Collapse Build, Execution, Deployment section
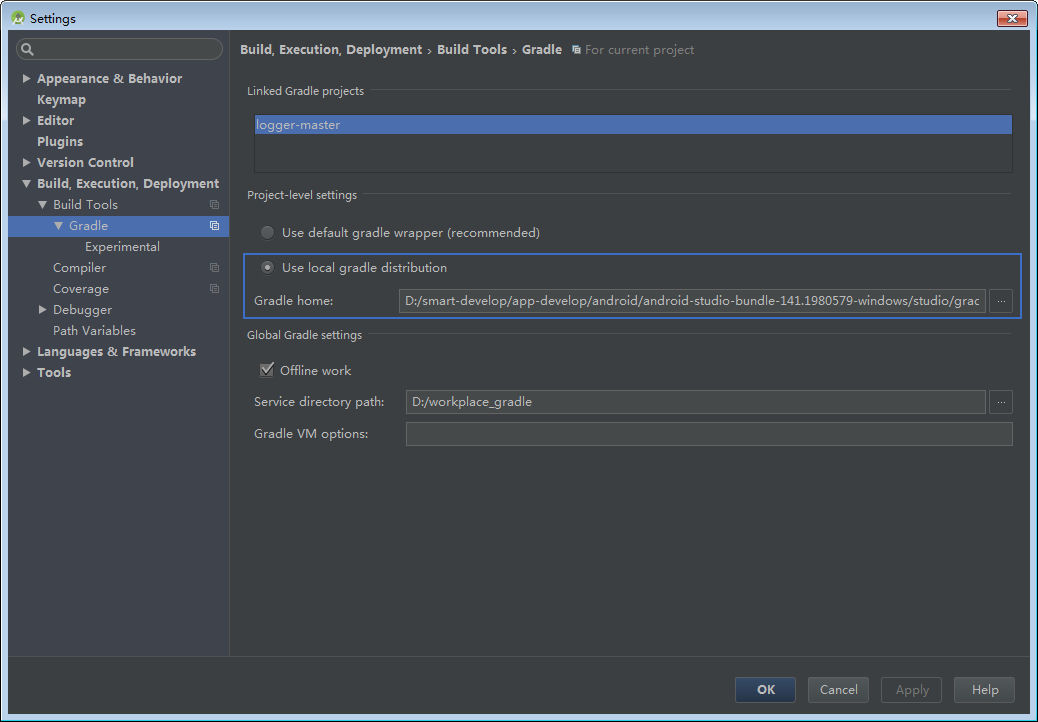The width and height of the screenshot is (1038, 722). click(x=27, y=184)
